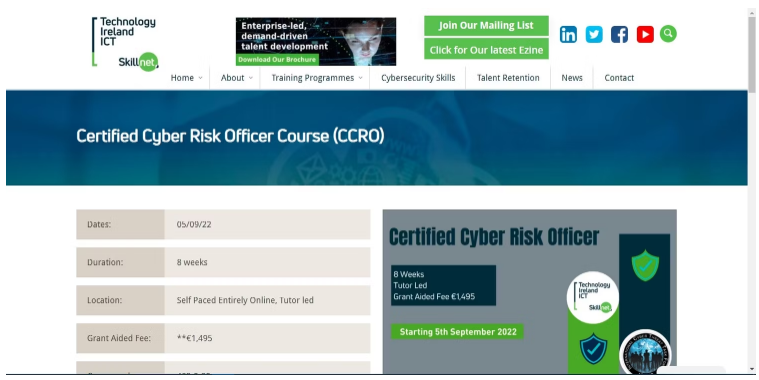Viewport: 759px width, 380px height.
Task: Open the News menu item
Action: (x=572, y=77)
